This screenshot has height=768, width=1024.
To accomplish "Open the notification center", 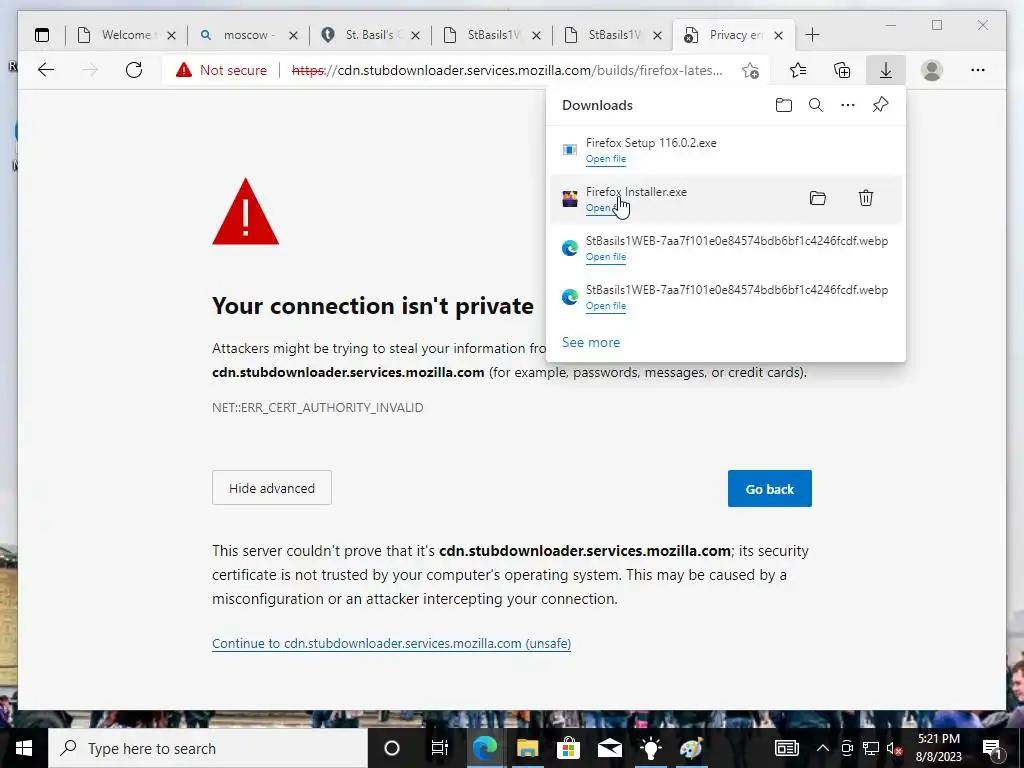I will 992,748.
